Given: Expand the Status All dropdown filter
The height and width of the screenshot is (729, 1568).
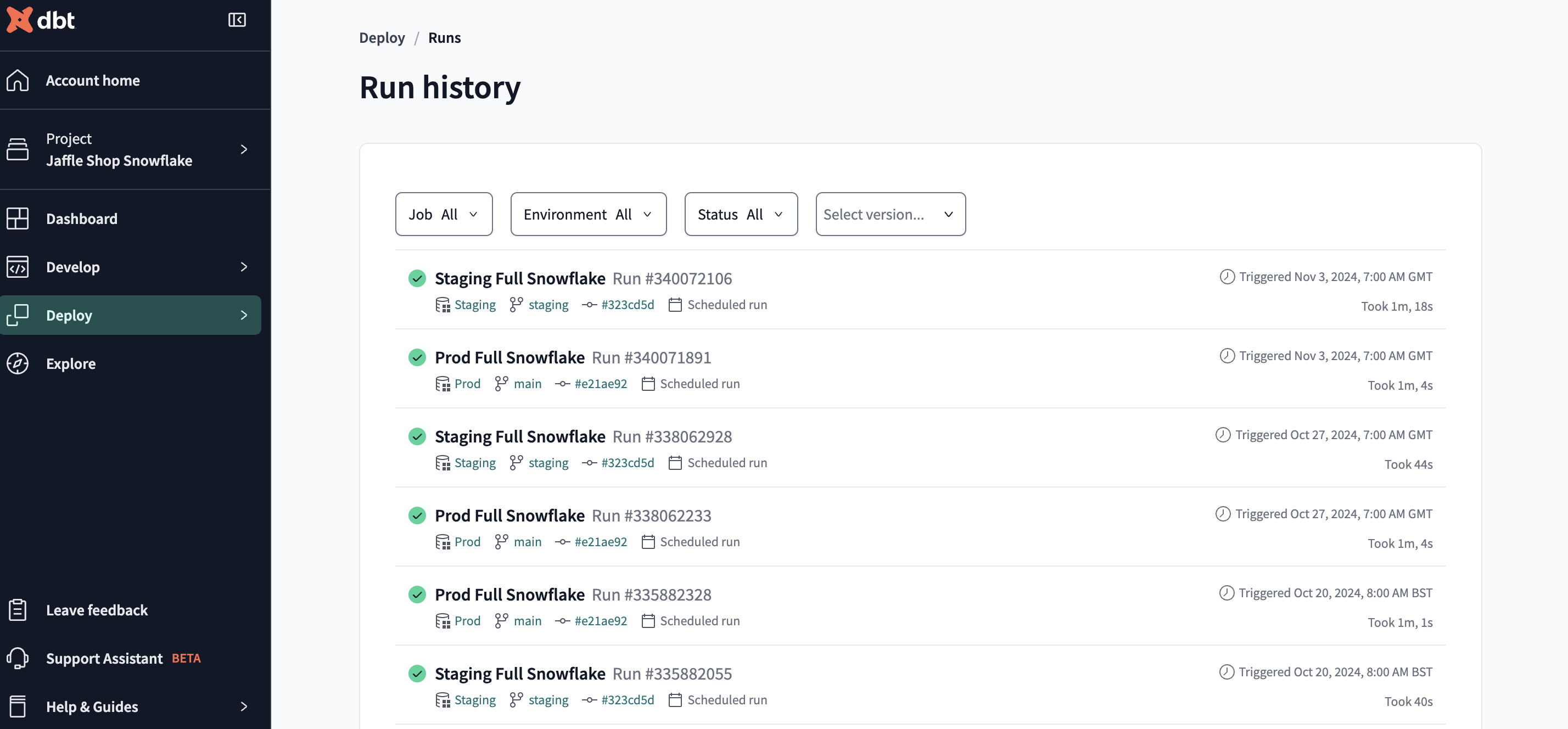Looking at the screenshot, I should [741, 213].
